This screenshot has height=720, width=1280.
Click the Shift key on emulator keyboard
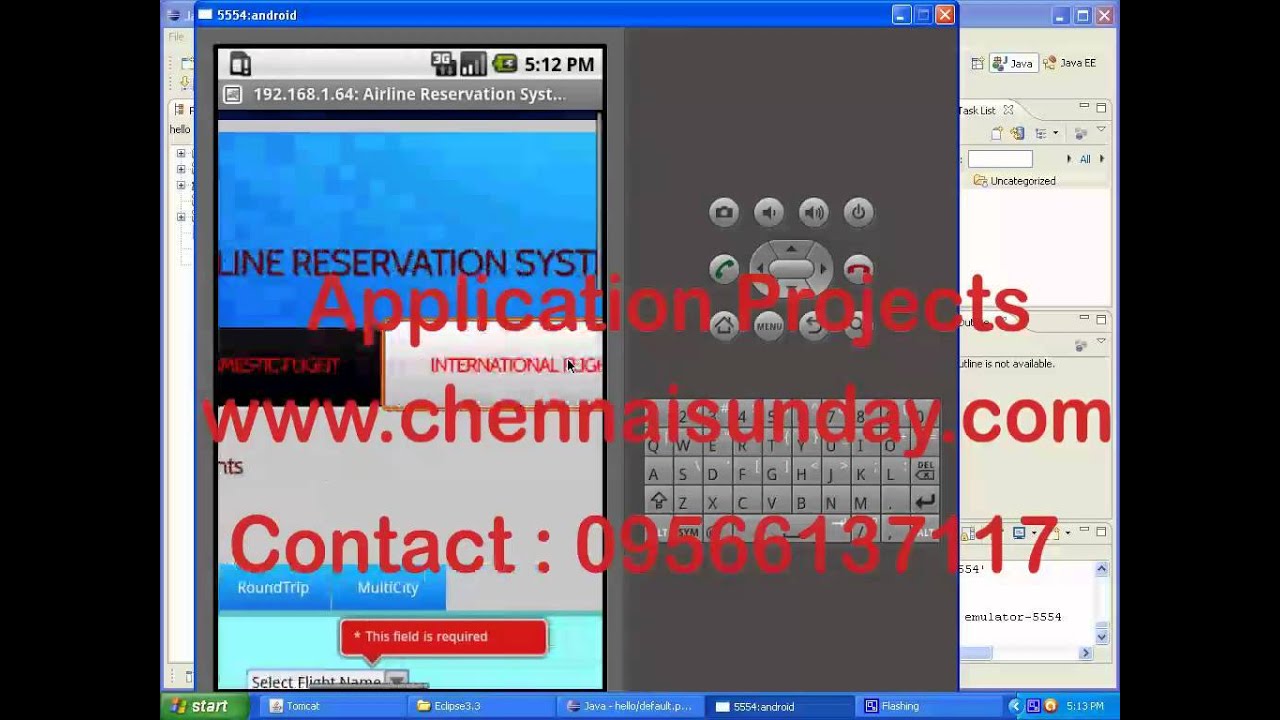658,502
